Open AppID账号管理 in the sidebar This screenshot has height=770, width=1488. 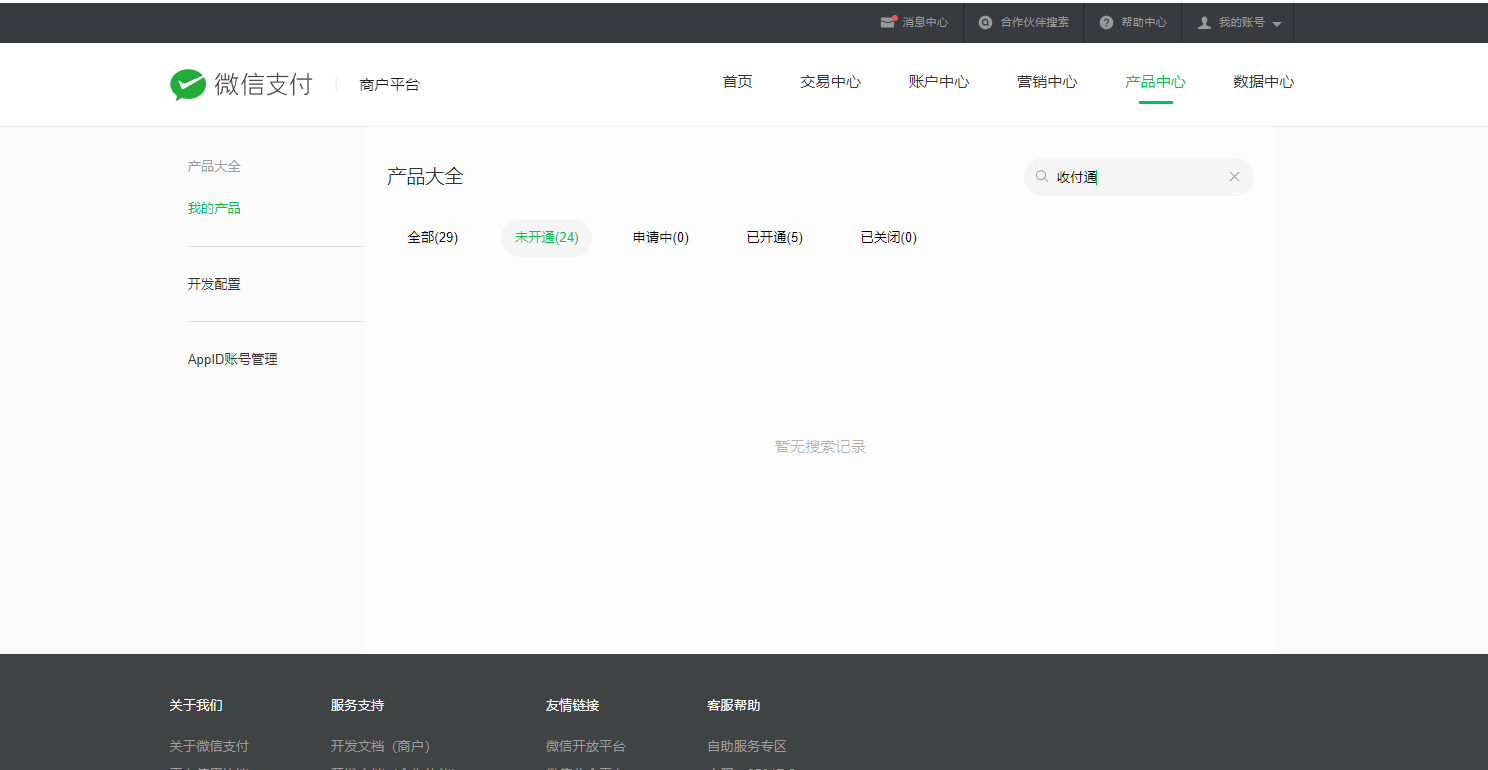pyautogui.click(x=233, y=360)
